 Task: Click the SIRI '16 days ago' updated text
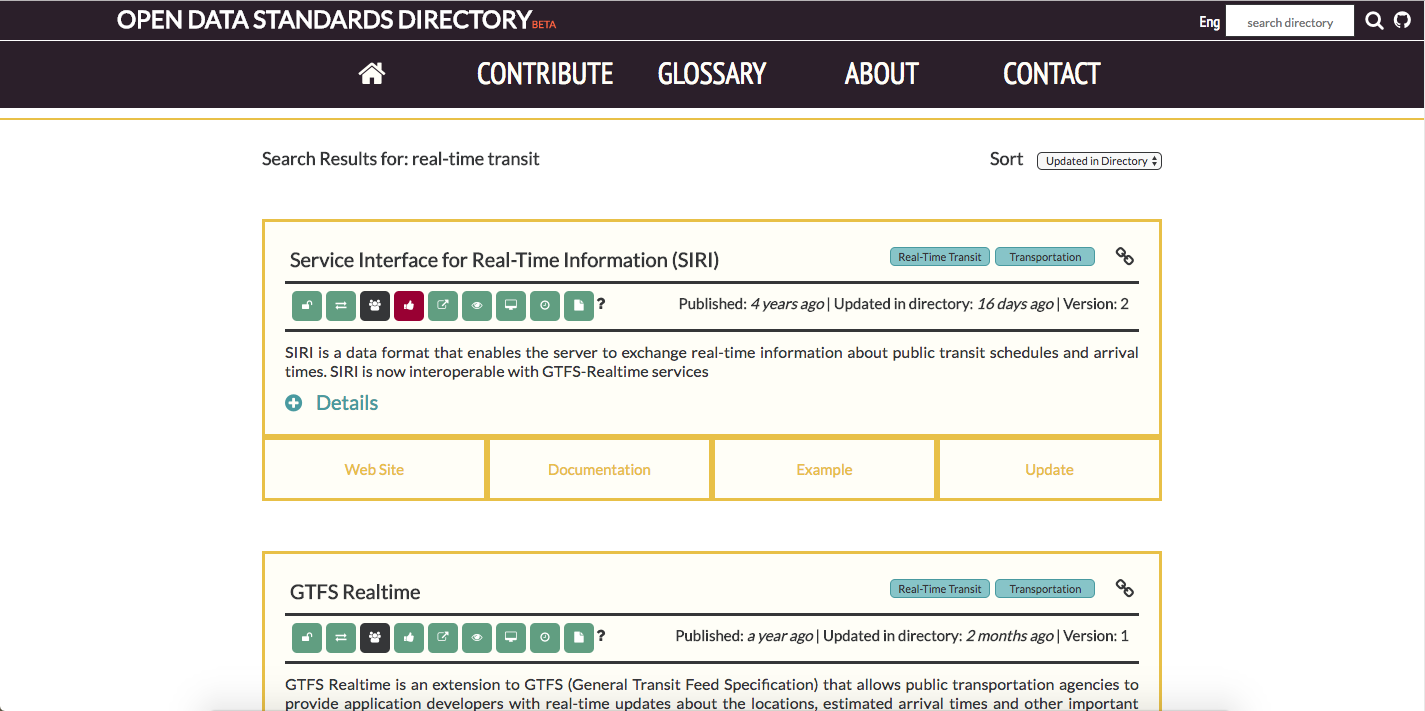click(1015, 304)
